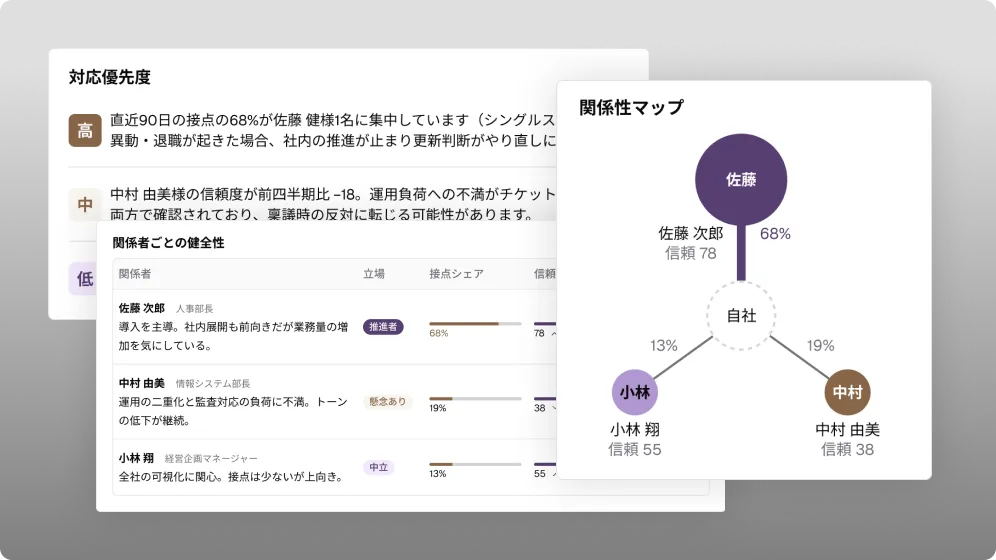The width and height of the screenshot is (996, 560).
Task: Select the purple 小林 node
Action: 635,392
